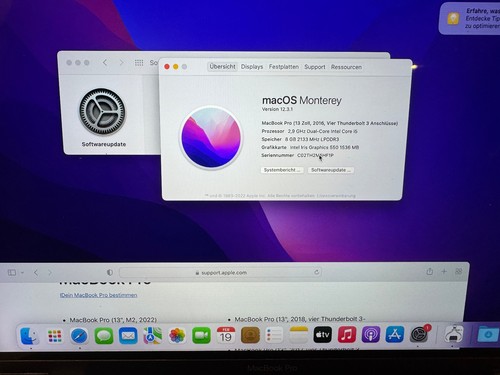Open new tab in Safari
The width and height of the screenshot is (500, 375).
444,272
